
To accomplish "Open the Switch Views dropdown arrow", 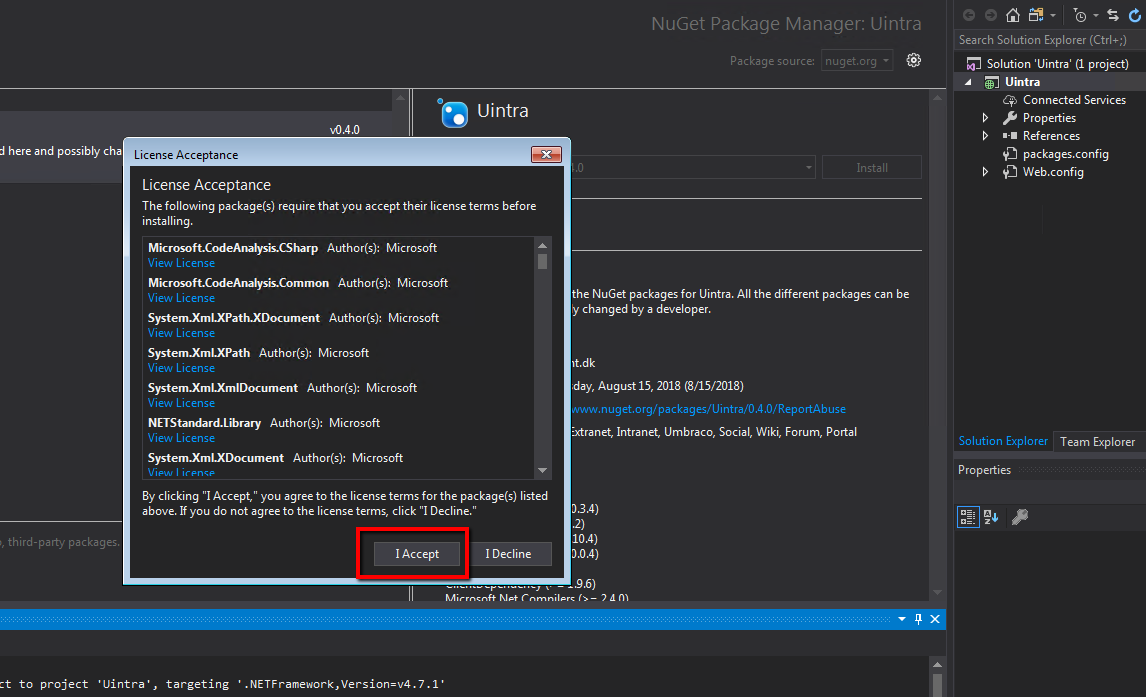I will pyautogui.click(x=1052, y=15).
